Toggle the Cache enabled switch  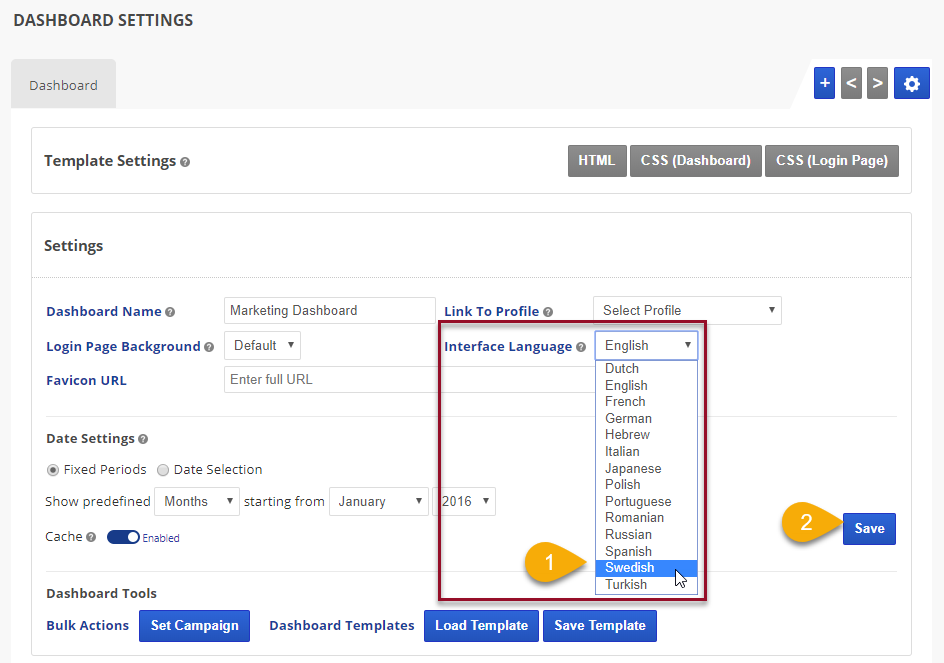click(123, 537)
